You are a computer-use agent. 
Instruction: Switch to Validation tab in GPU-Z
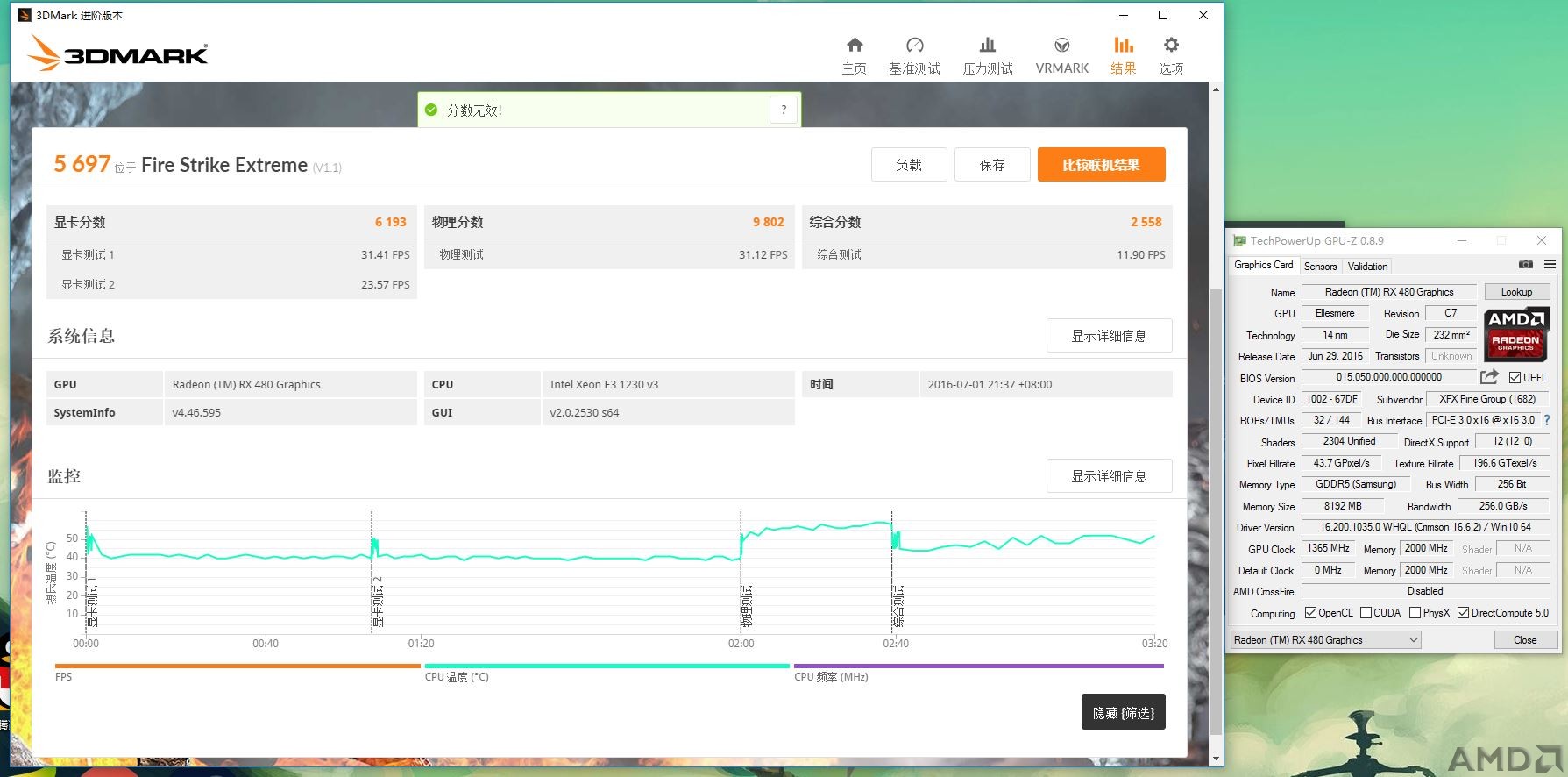pos(1367,267)
